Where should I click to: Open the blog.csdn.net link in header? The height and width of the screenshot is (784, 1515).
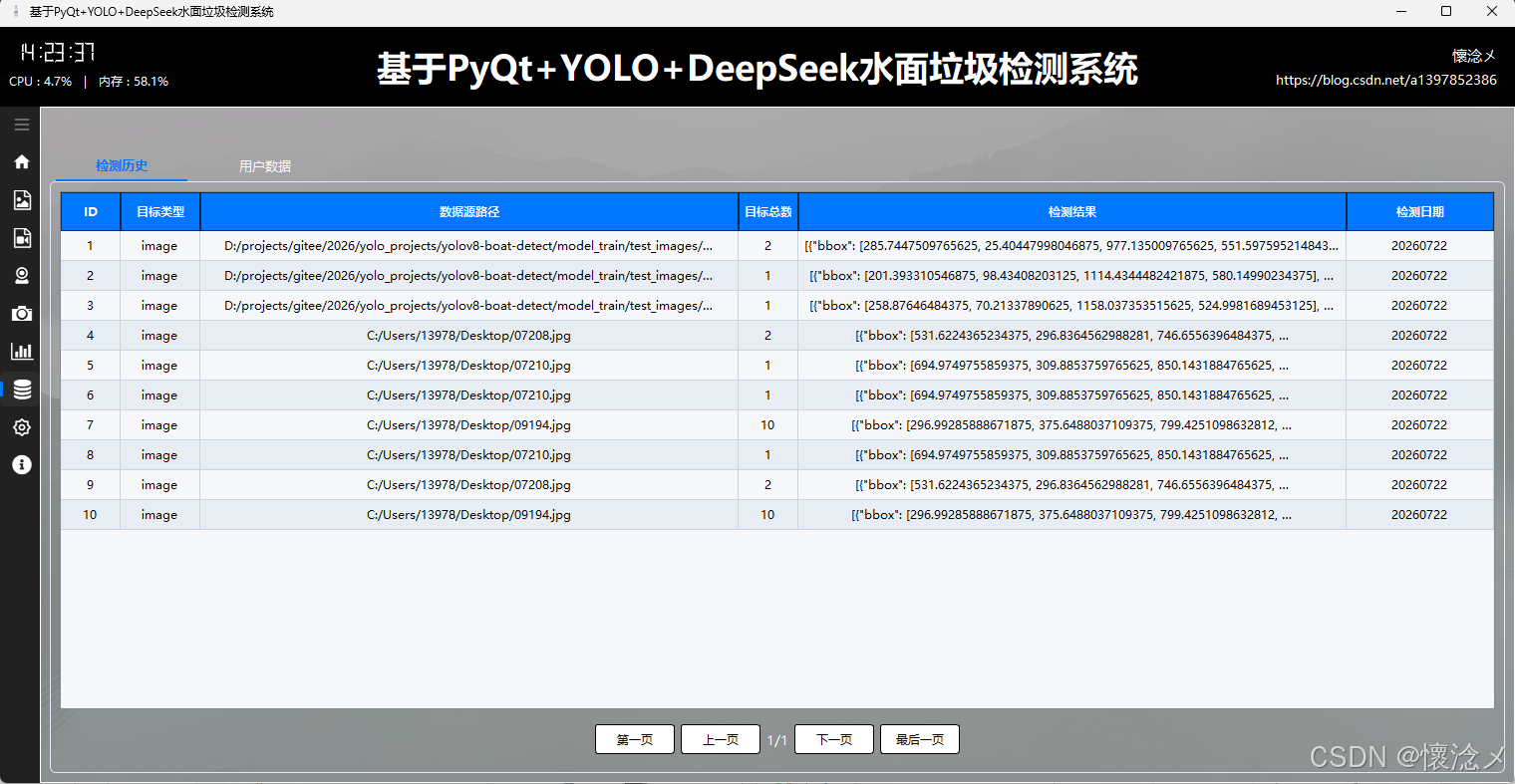tap(1386, 80)
